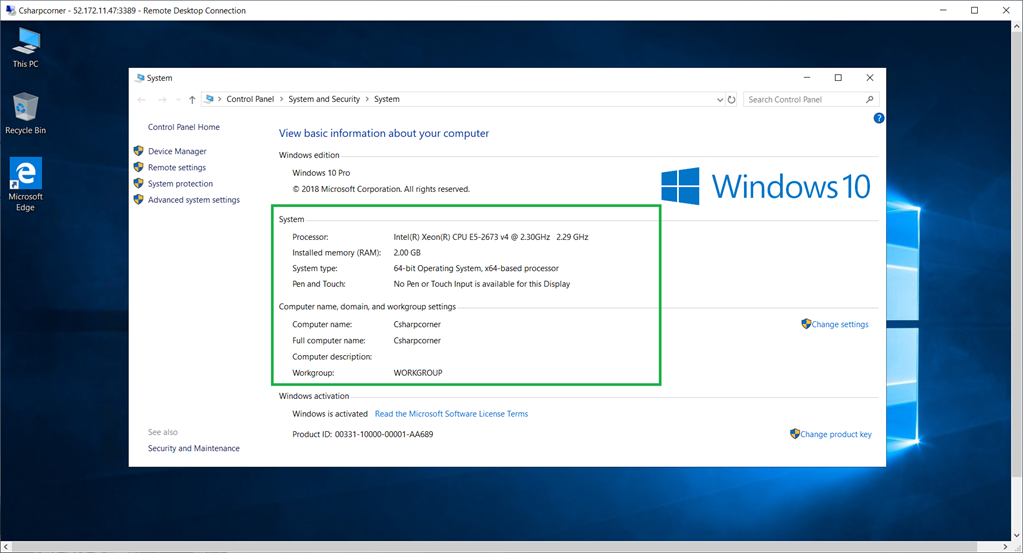Open Control Panel Home link
Viewport: 1023px width, 553px height.
[183, 127]
